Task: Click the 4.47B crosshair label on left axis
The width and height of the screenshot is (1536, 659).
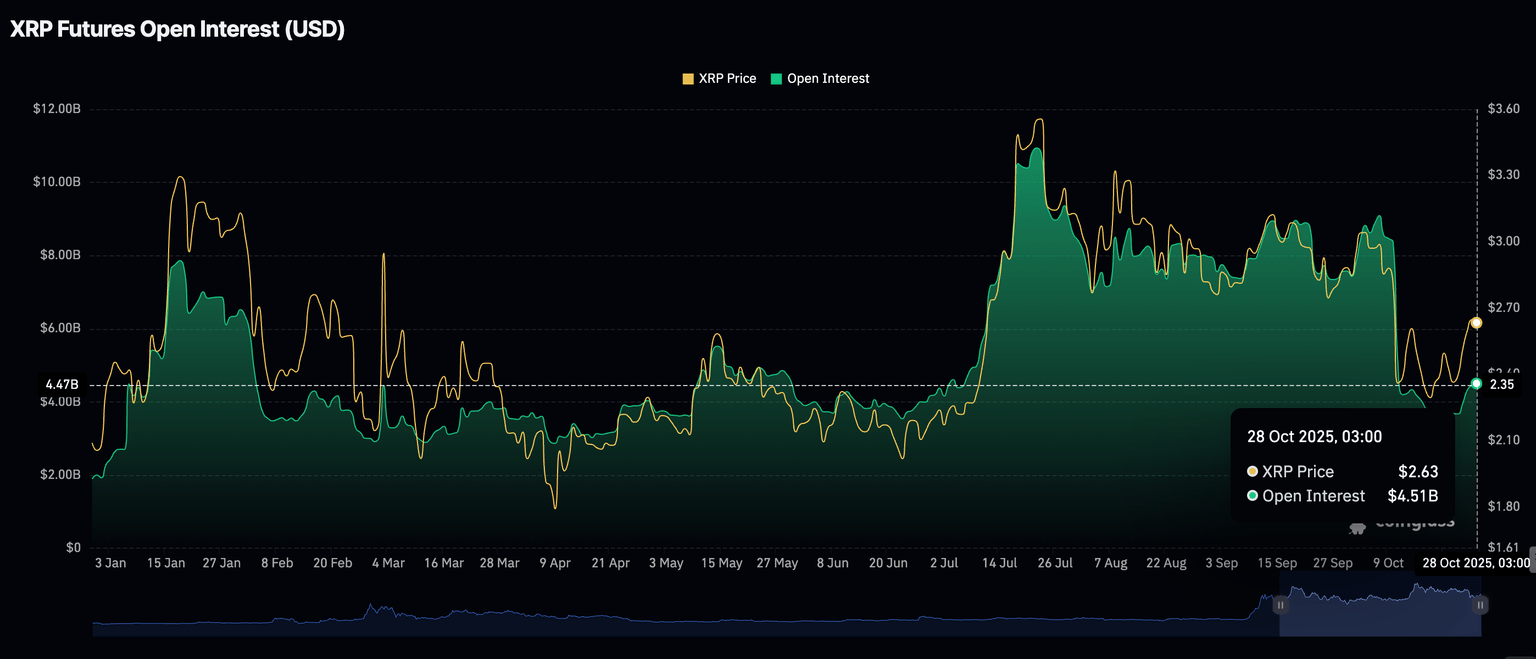Action: pyautogui.click(x=61, y=384)
